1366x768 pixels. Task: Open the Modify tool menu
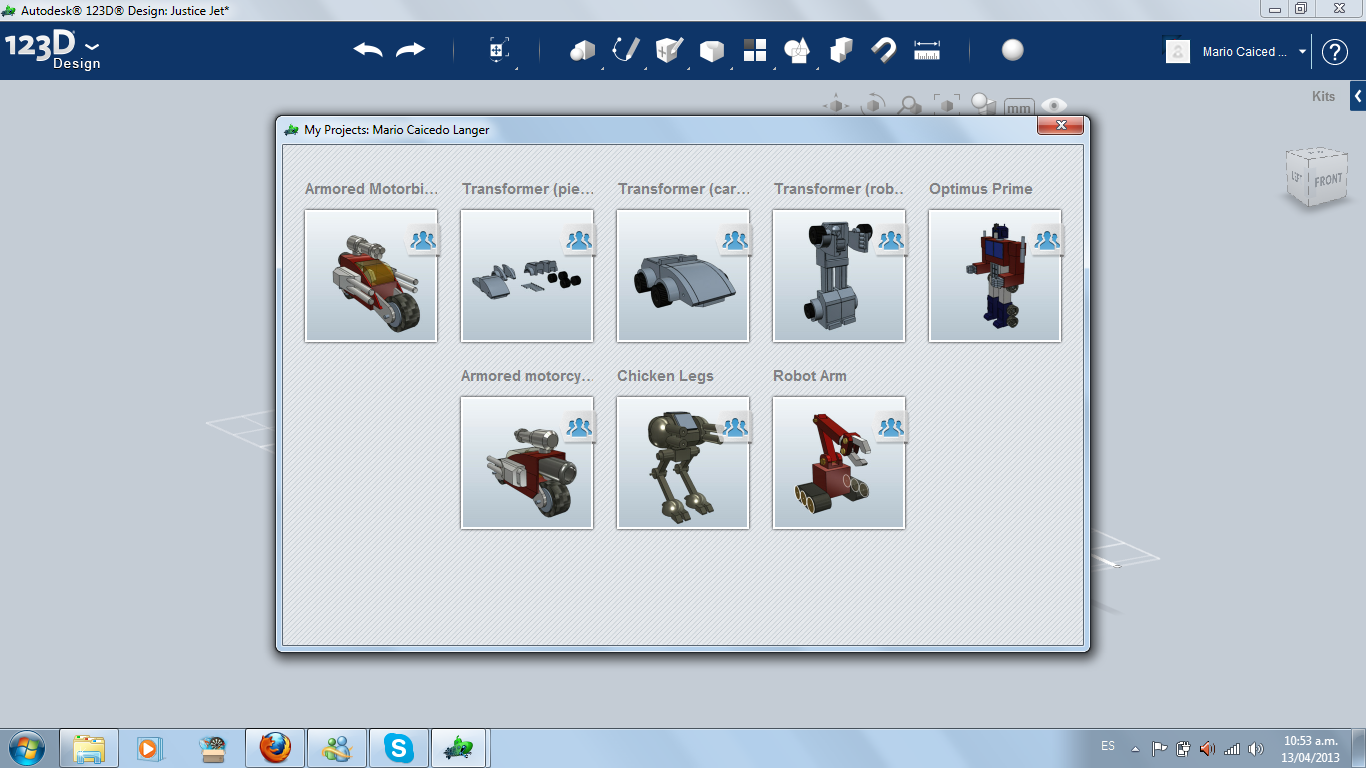point(711,51)
